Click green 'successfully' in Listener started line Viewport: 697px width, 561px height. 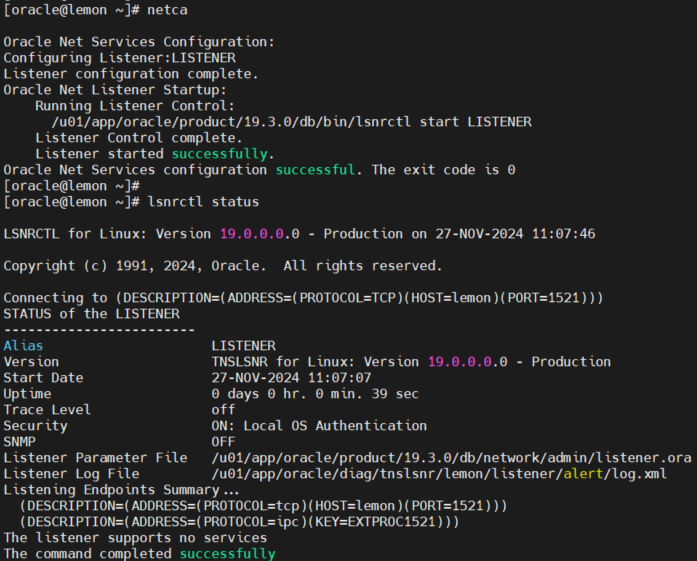(220, 154)
